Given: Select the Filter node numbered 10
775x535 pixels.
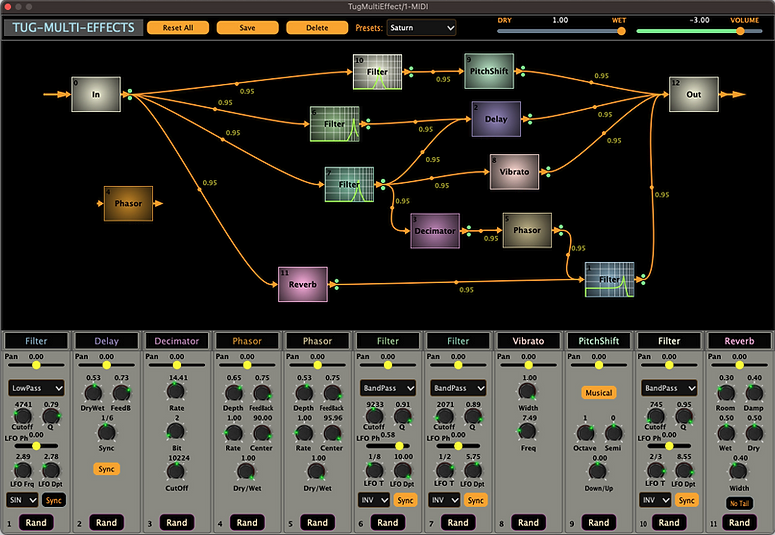Looking at the screenshot, I should coord(377,72).
